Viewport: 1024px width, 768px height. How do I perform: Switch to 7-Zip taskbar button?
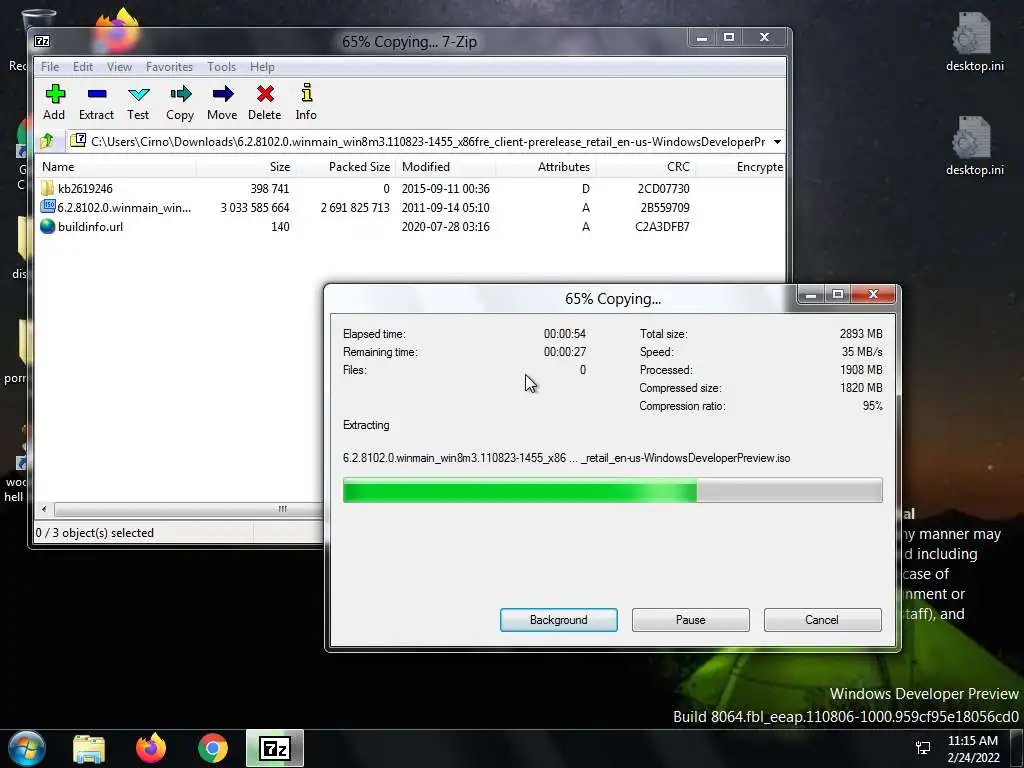275,748
